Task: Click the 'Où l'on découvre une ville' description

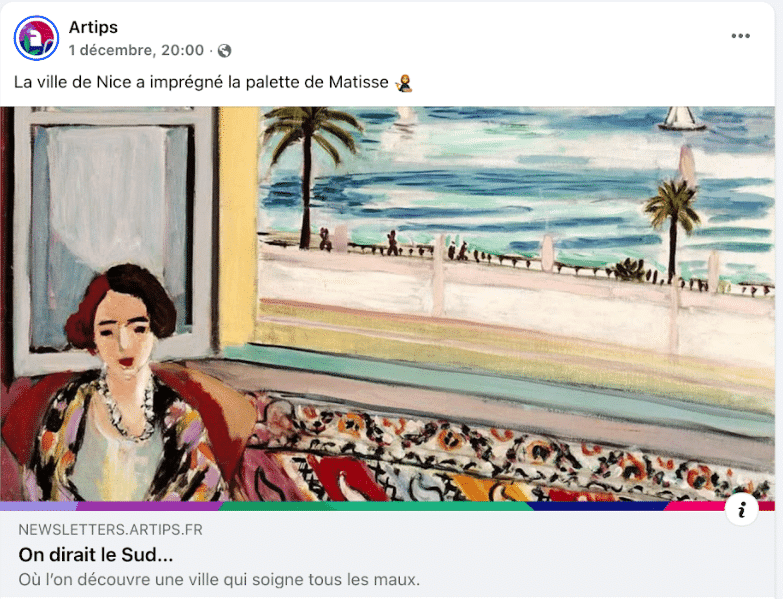Action: click(x=219, y=579)
